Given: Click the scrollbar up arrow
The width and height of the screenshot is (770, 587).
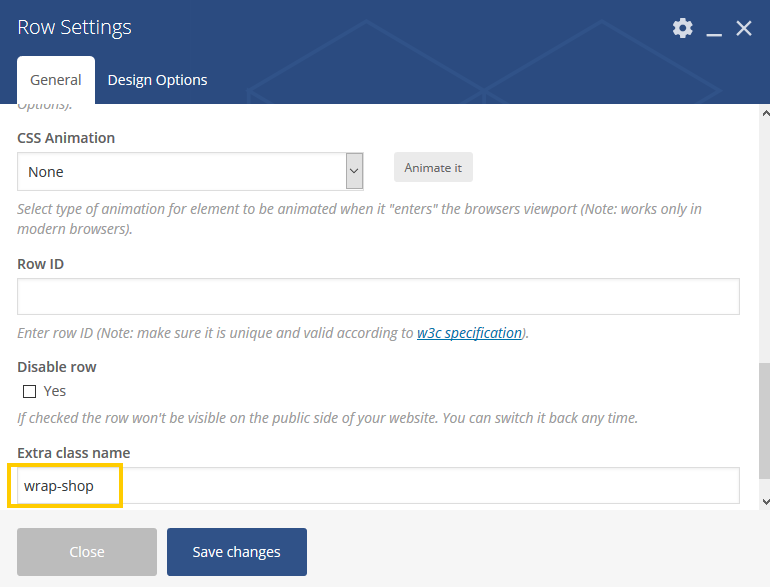Looking at the screenshot, I should click(766, 113).
